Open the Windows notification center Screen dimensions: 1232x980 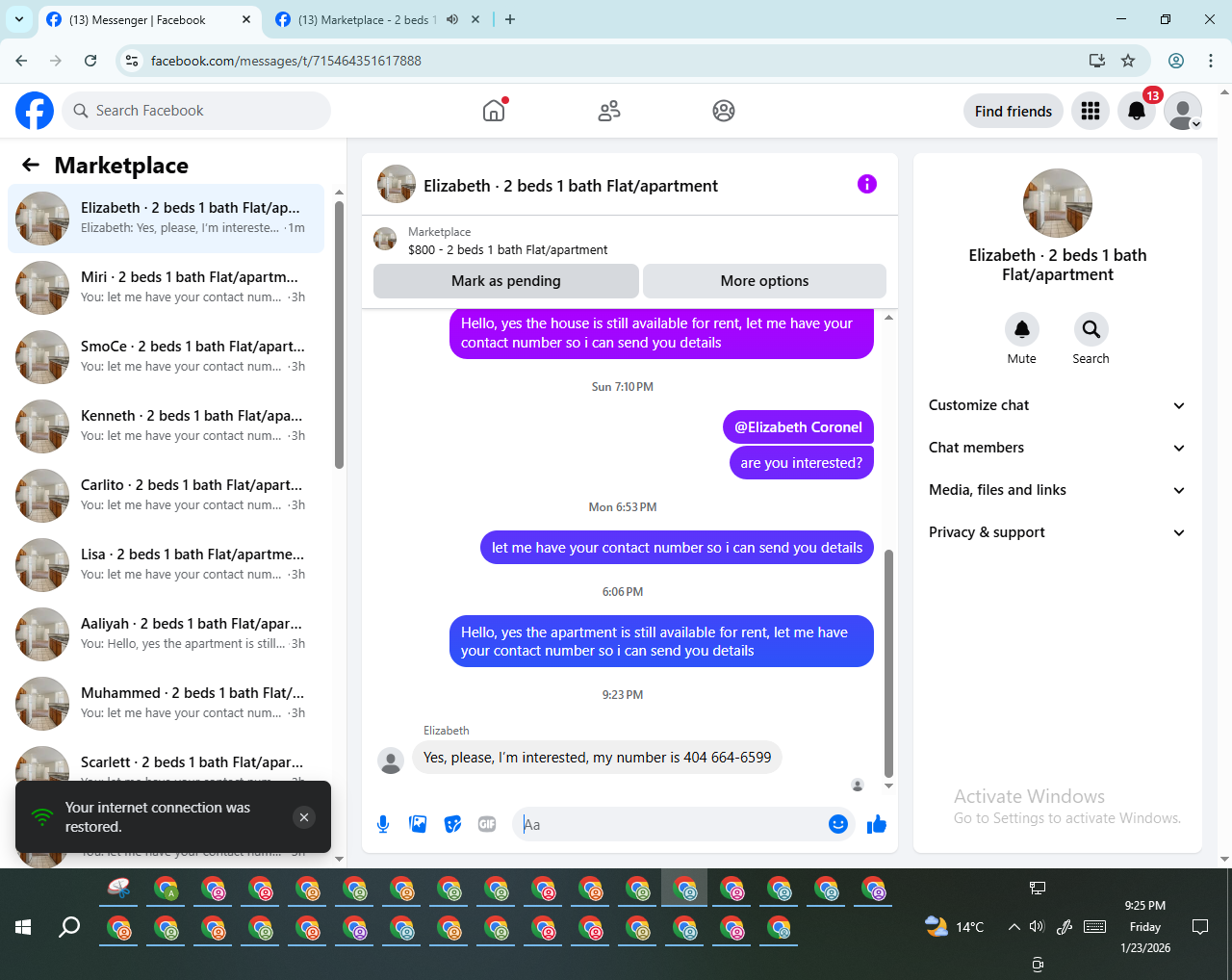pyautogui.click(x=1200, y=927)
